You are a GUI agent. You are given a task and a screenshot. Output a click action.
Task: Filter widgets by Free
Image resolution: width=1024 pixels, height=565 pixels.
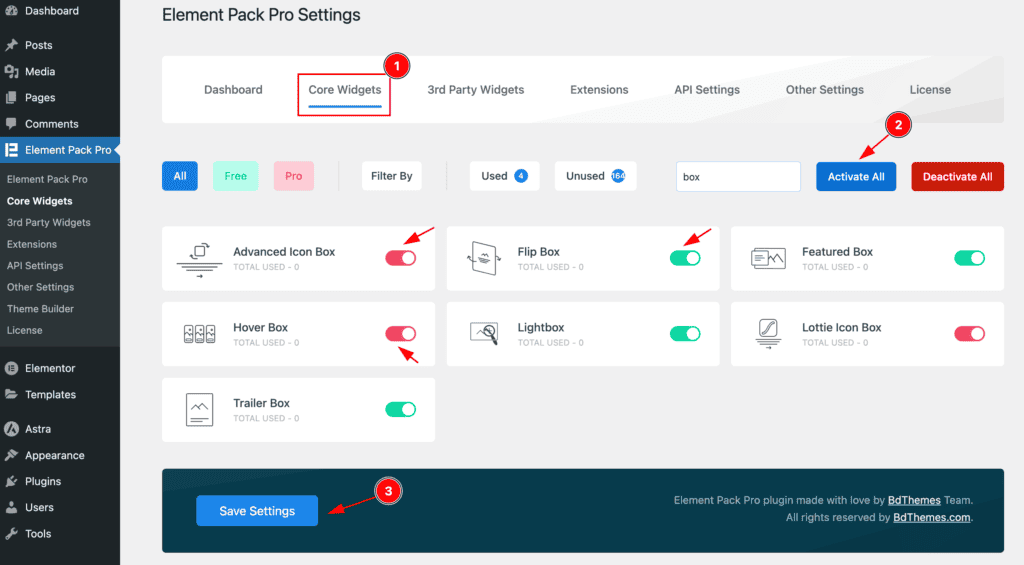pyautogui.click(x=235, y=176)
